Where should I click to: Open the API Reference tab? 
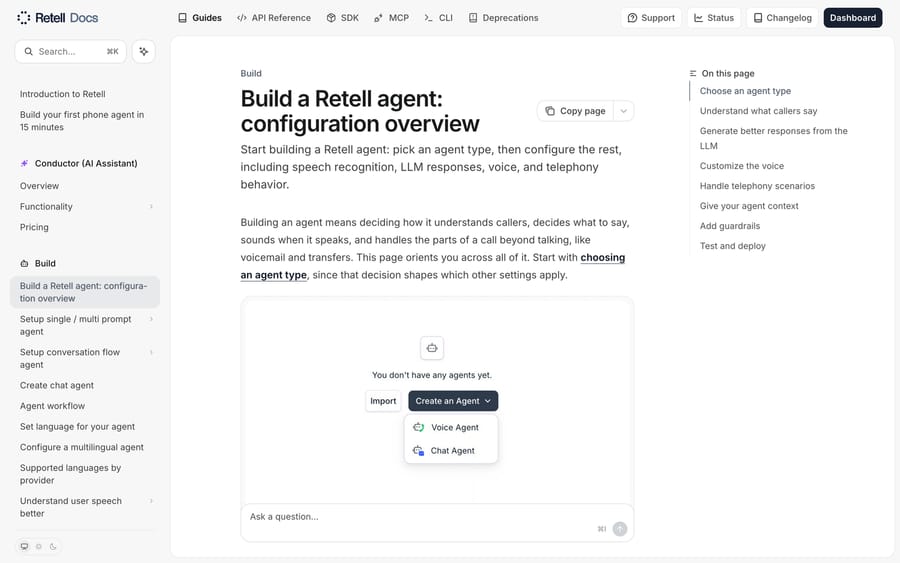tap(274, 18)
